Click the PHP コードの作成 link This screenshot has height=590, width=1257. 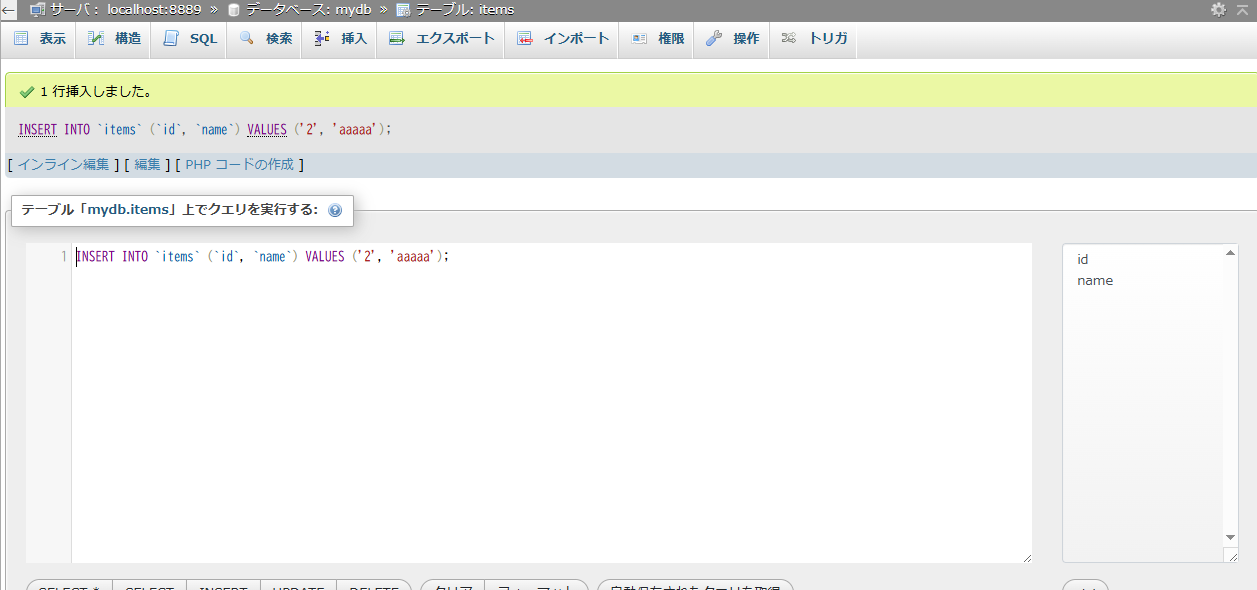click(x=240, y=164)
